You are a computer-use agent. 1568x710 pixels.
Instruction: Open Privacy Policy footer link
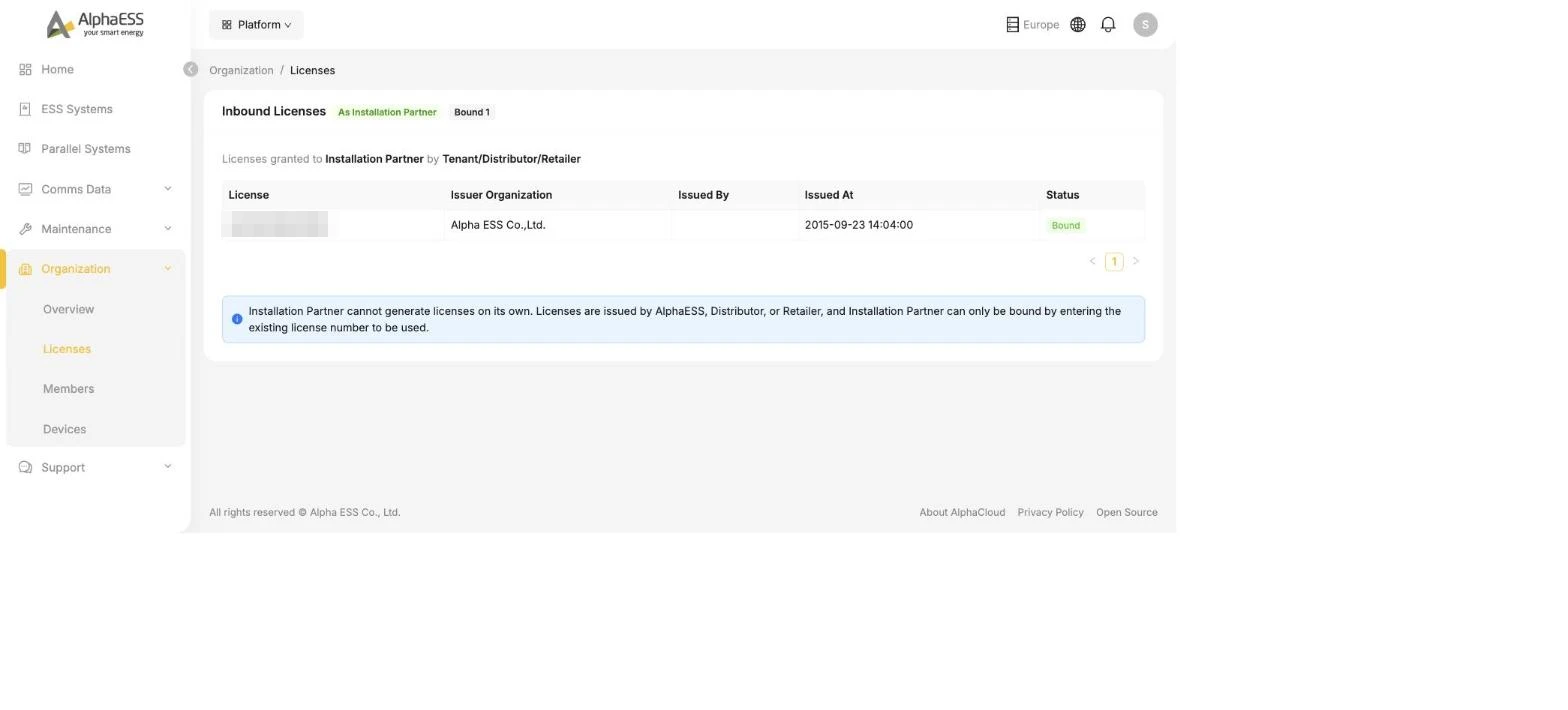(x=1050, y=512)
